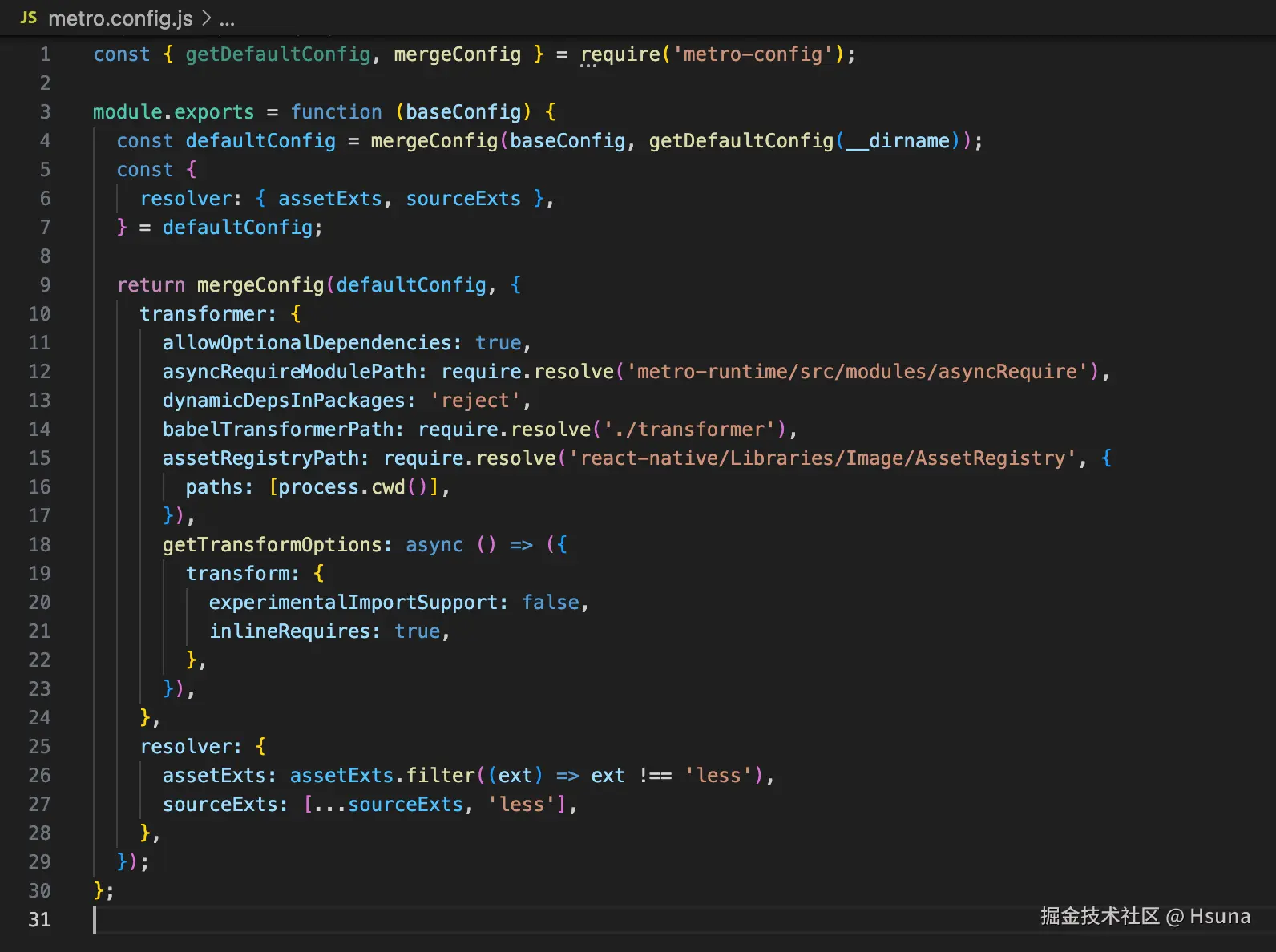
Task: Click 'inlineRequires' on line 21
Action: [289, 631]
